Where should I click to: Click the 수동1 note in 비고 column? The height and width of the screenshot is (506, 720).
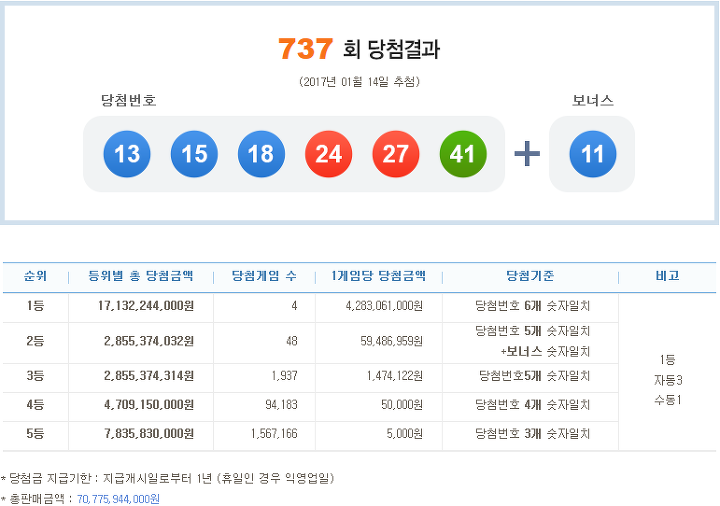668,400
